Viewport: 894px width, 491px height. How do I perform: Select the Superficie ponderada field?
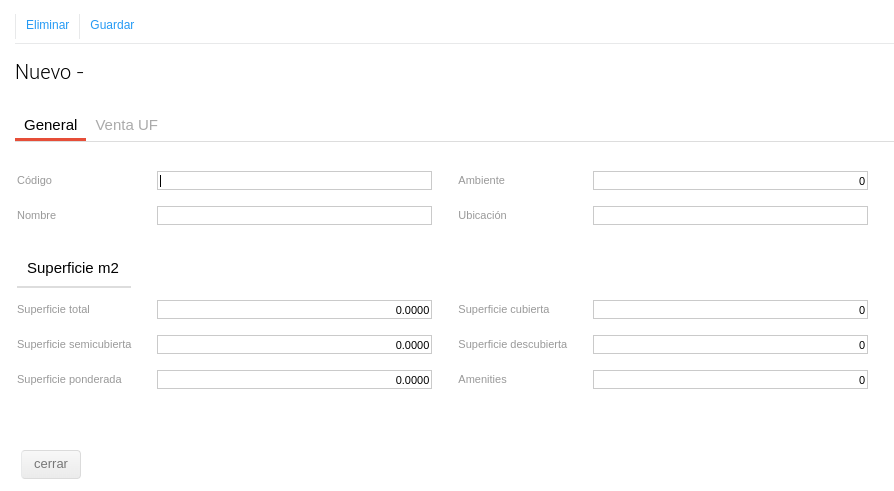point(294,380)
